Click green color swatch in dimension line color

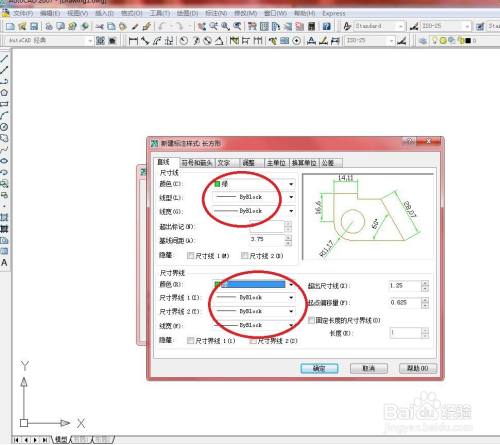point(217,184)
